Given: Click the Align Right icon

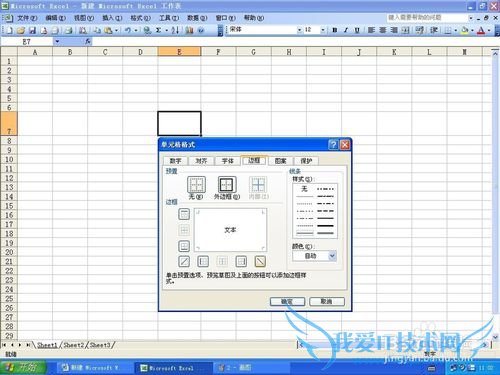Looking at the screenshot, I should [x=394, y=30].
